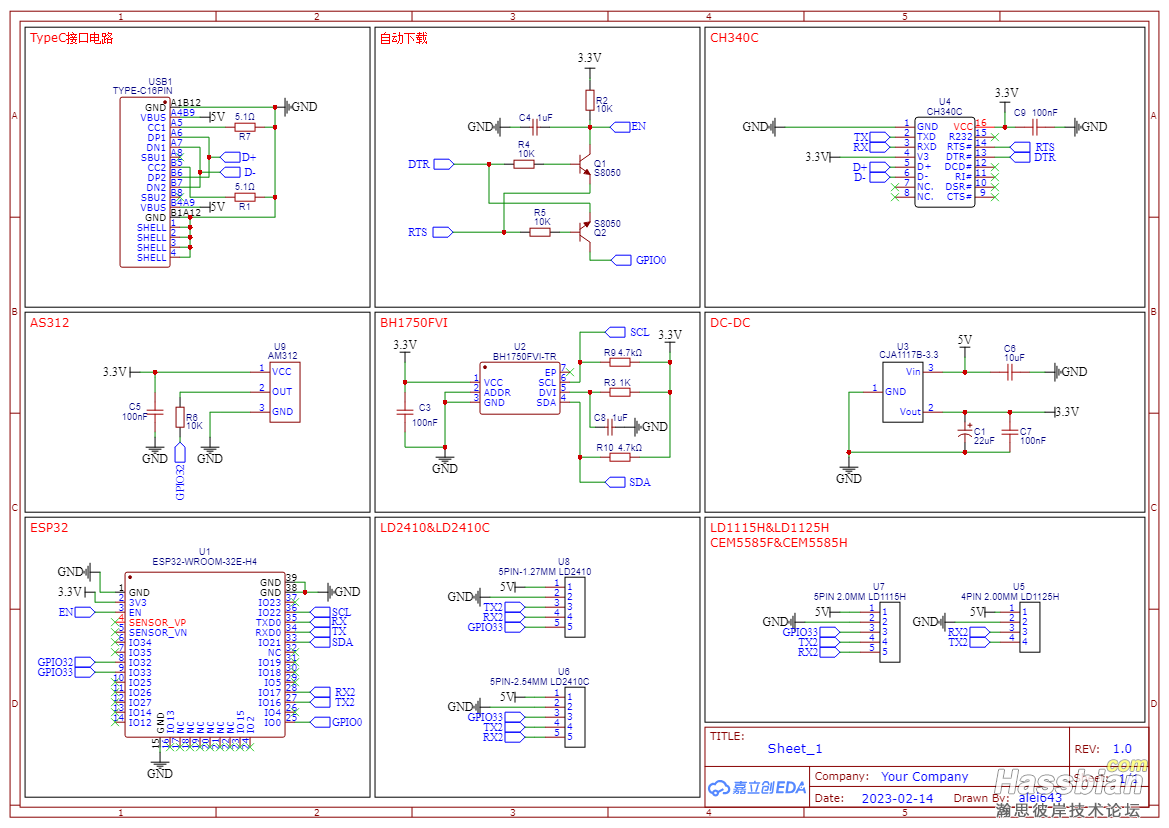Select the R3 1K resistor symbol
This screenshot has height=828, width=1169.
(x=620, y=392)
